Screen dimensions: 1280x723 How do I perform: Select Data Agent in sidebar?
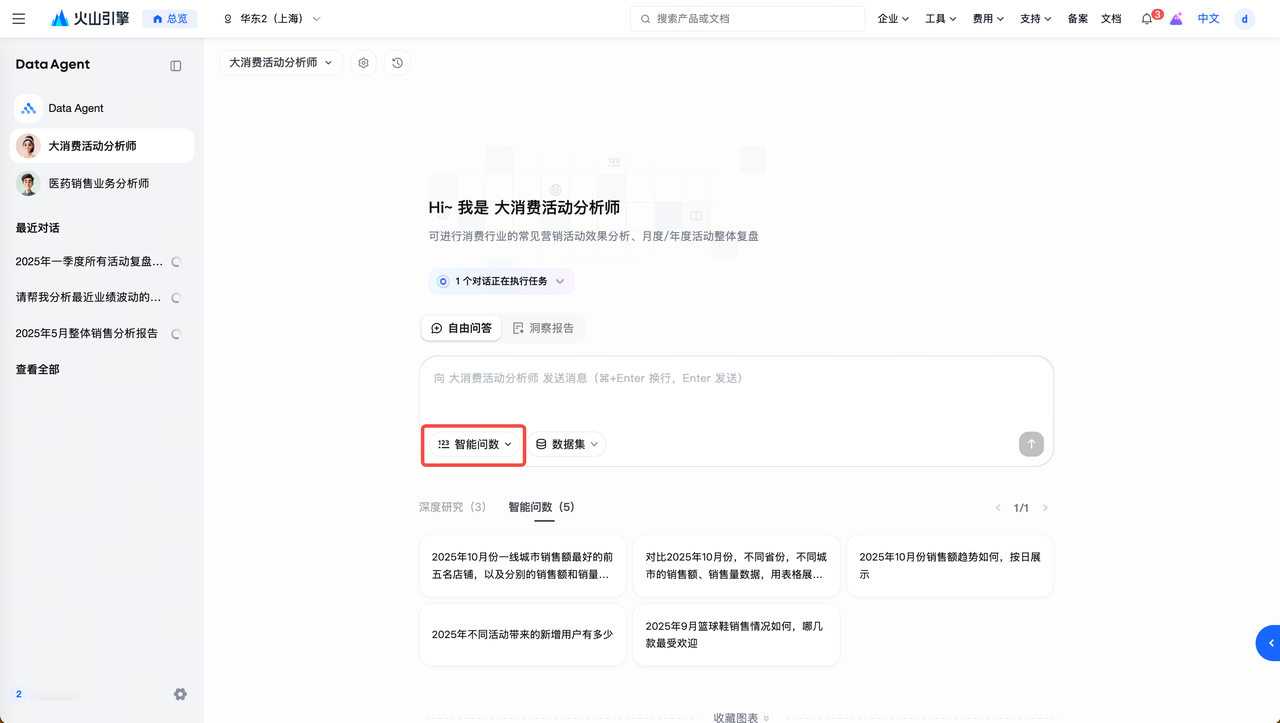[102, 108]
